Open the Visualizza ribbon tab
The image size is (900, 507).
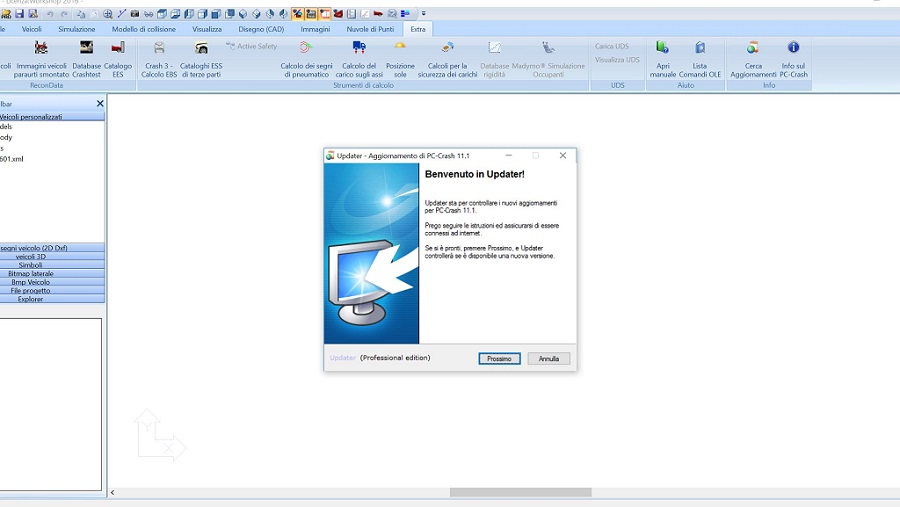point(207,29)
